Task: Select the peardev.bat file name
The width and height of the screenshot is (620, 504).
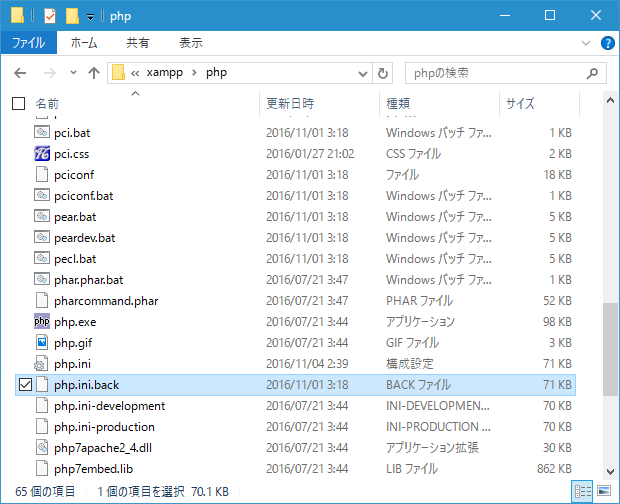Action: tap(85, 238)
